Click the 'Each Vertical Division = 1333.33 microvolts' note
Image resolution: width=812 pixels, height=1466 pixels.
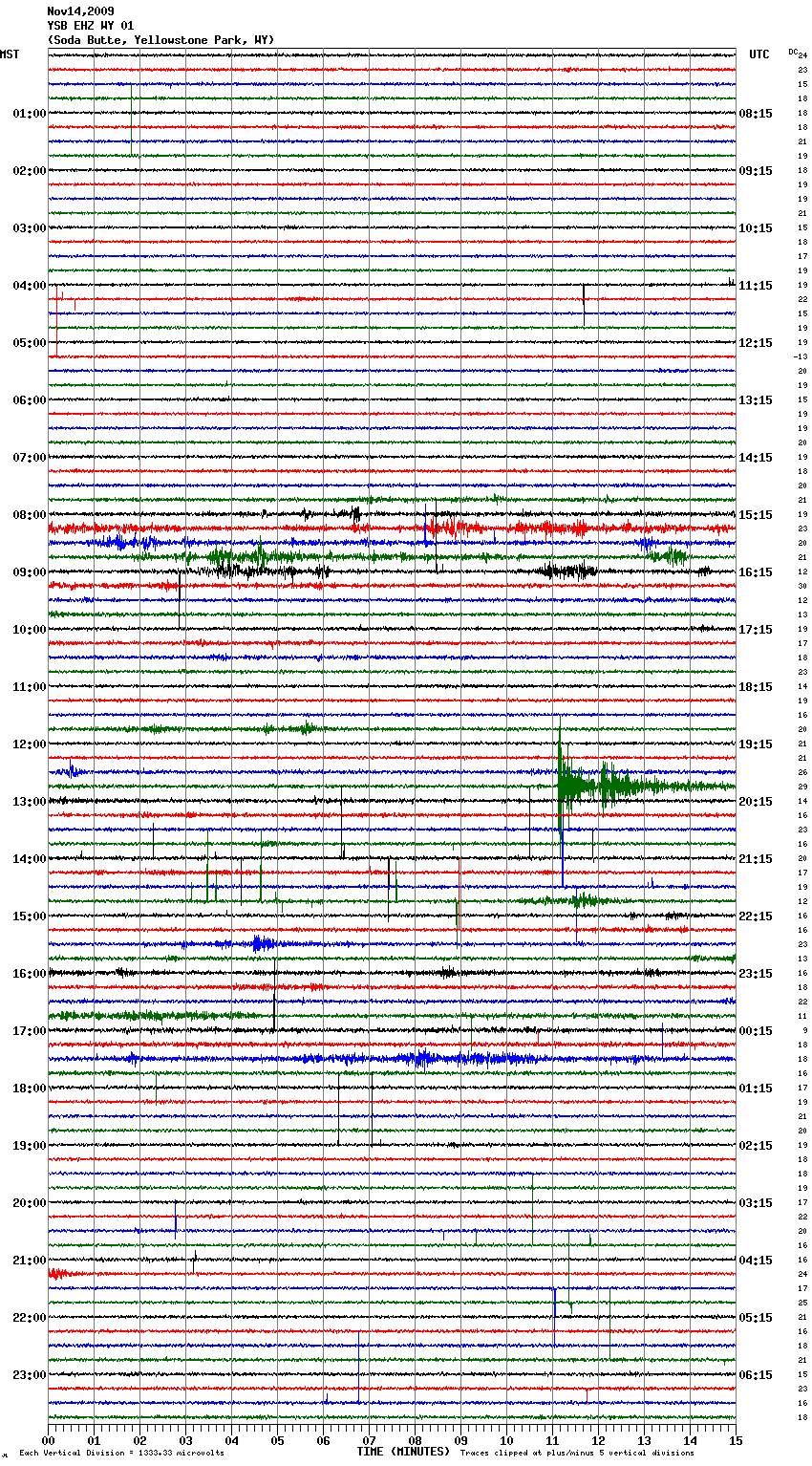coord(121,1453)
